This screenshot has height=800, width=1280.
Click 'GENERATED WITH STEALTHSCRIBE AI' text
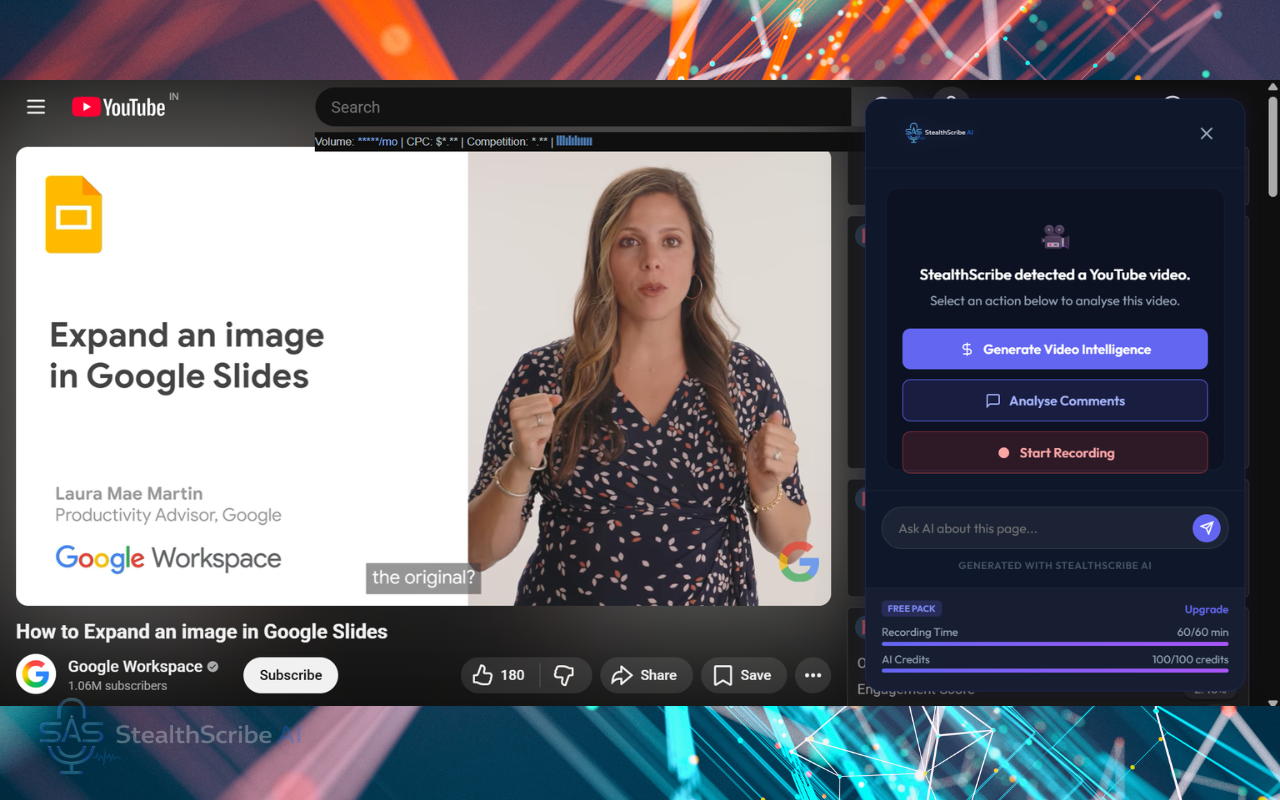coord(1055,565)
